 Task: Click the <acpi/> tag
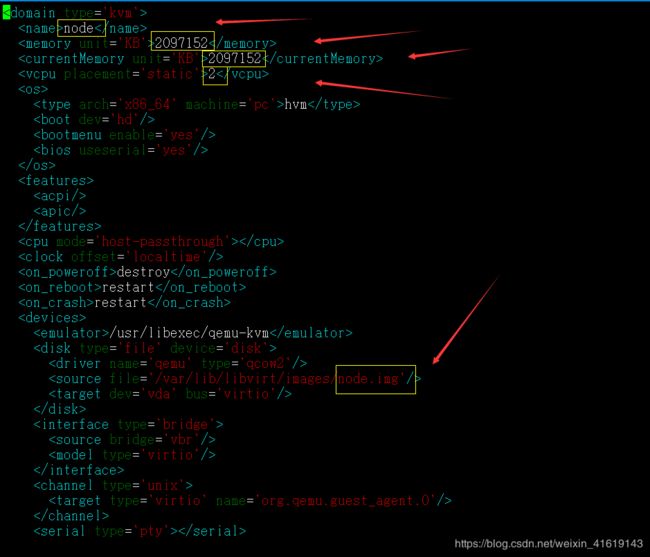(60, 195)
